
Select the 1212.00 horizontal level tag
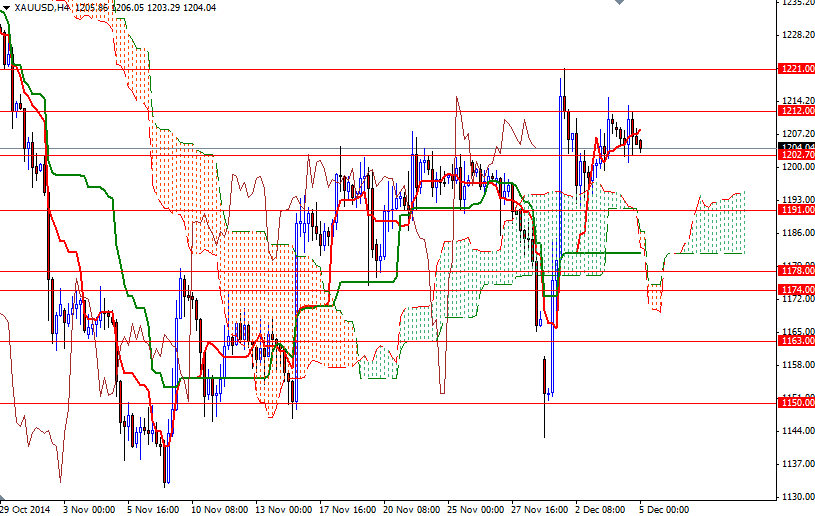click(795, 111)
